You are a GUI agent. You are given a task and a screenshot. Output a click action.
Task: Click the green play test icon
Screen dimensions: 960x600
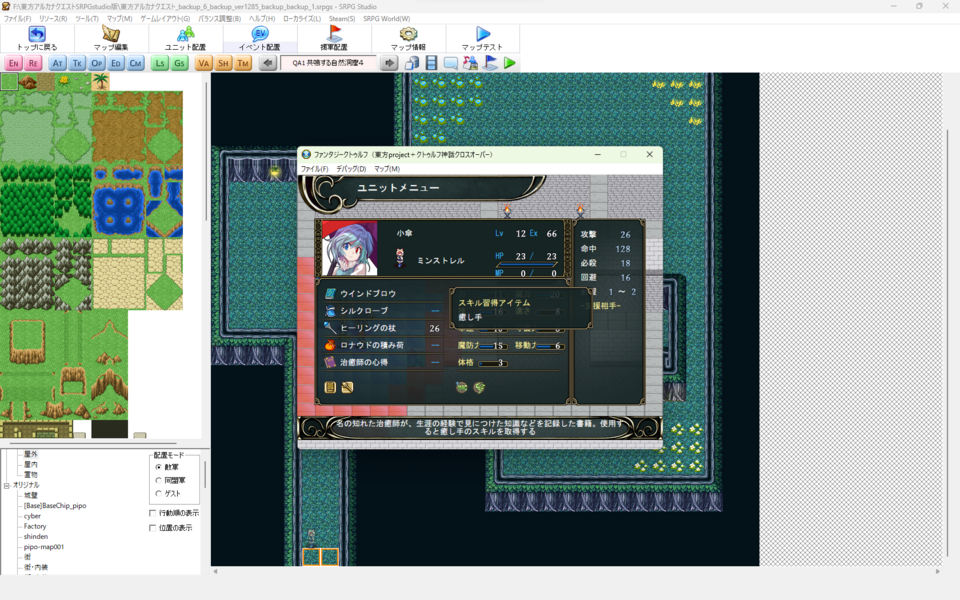pyautogui.click(x=509, y=63)
